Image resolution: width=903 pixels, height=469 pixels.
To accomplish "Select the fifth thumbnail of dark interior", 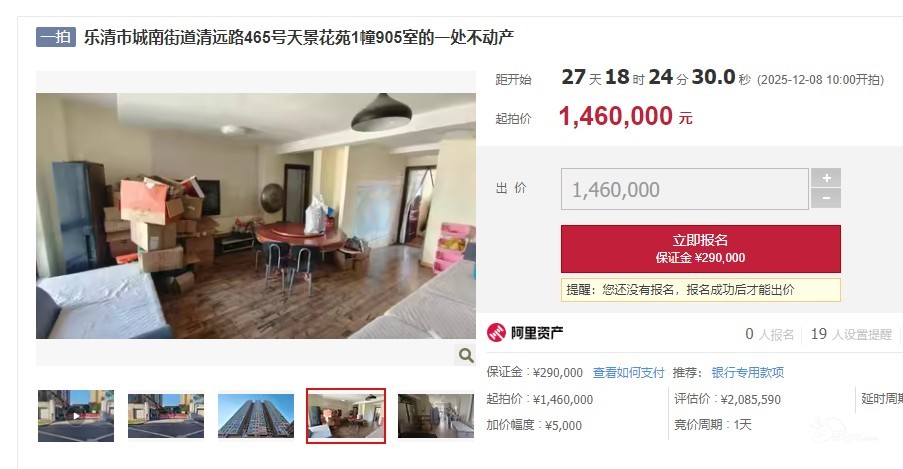I will coord(436,416).
